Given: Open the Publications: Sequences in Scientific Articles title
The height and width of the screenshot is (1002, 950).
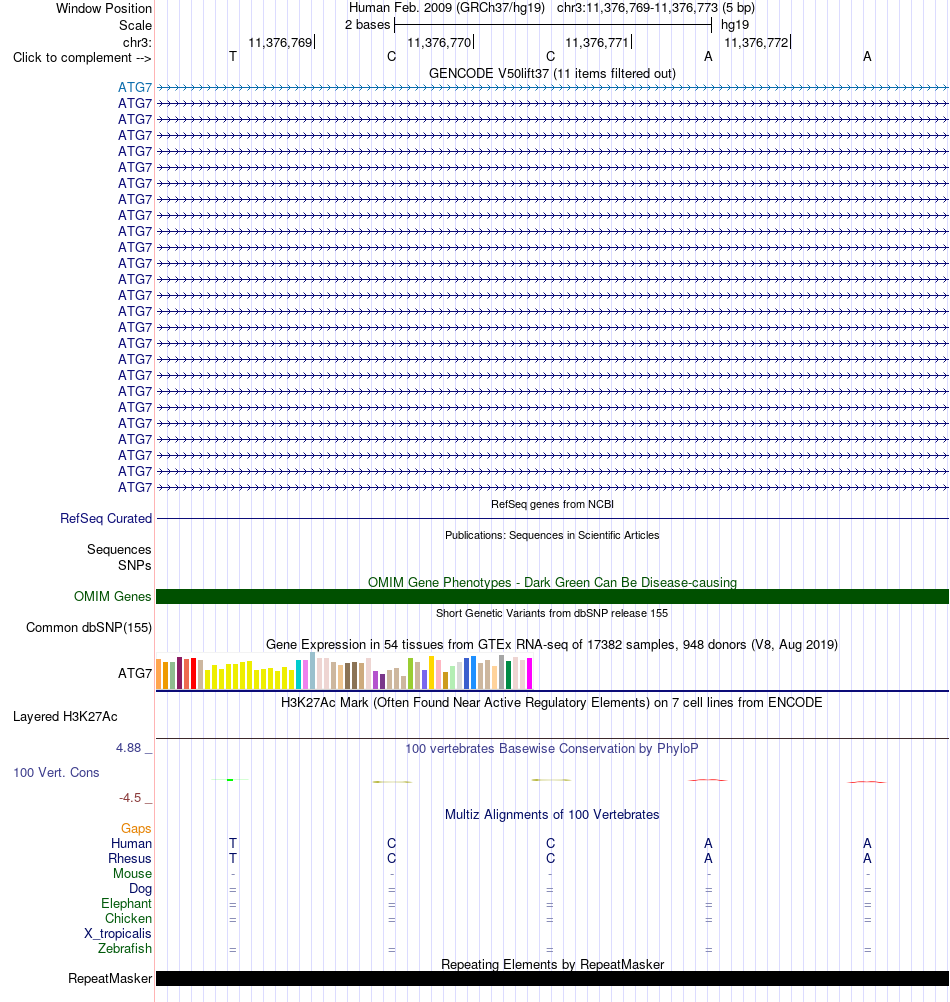Looking at the screenshot, I should coord(552,536).
